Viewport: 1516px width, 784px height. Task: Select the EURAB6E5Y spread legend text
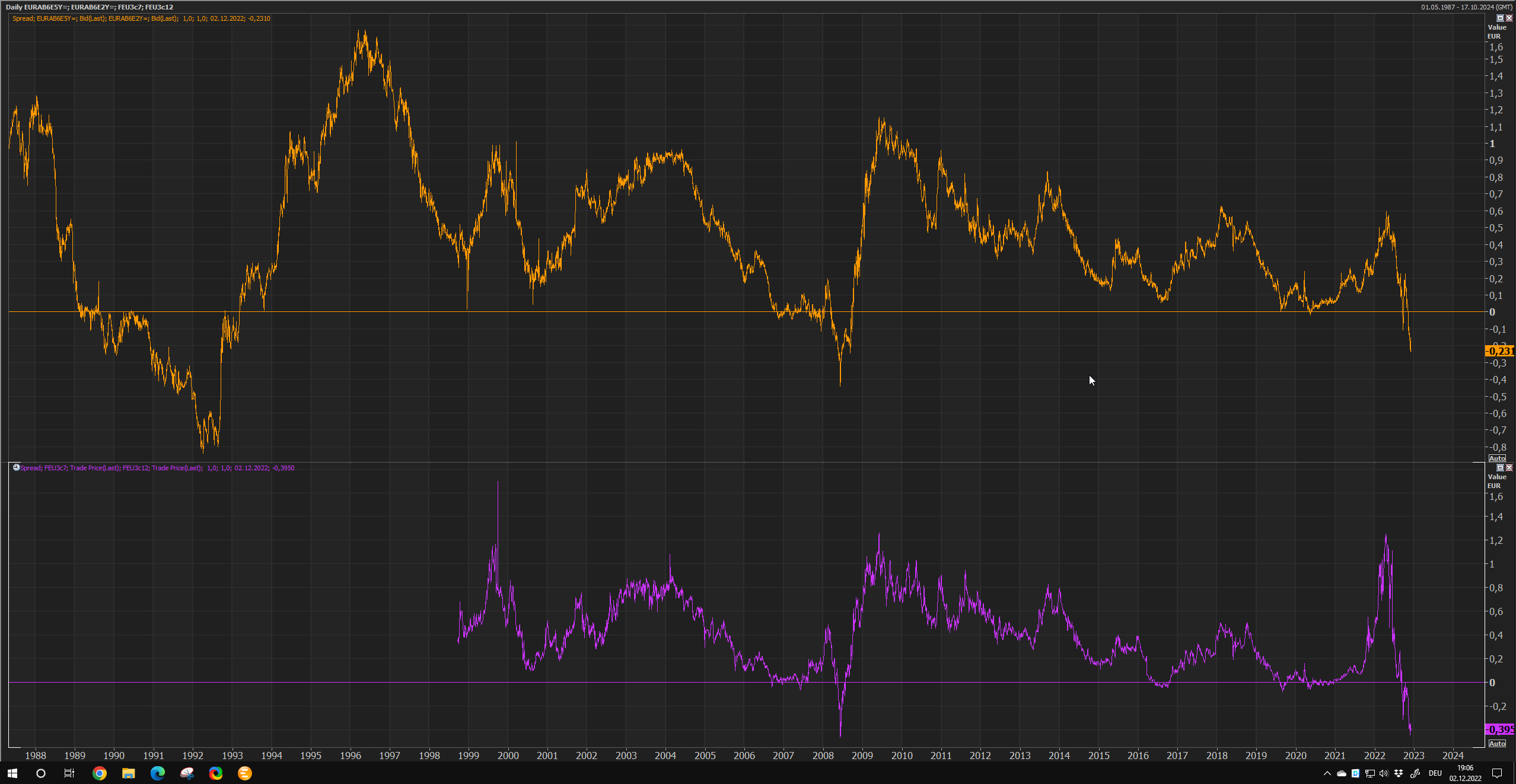pos(141,18)
